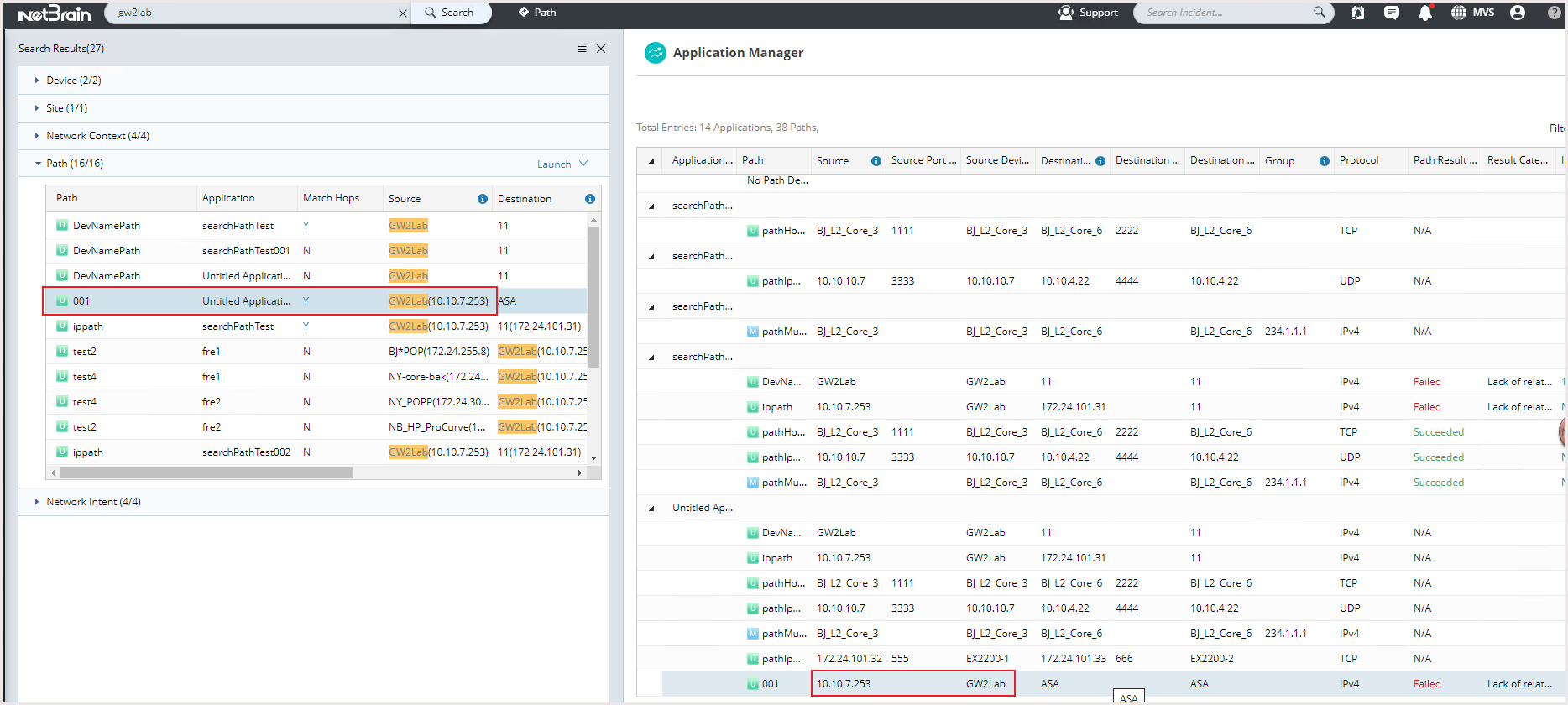Viewport: 1568px width, 705px height.
Task: Switch to the Path search mode
Action: [537, 13]
